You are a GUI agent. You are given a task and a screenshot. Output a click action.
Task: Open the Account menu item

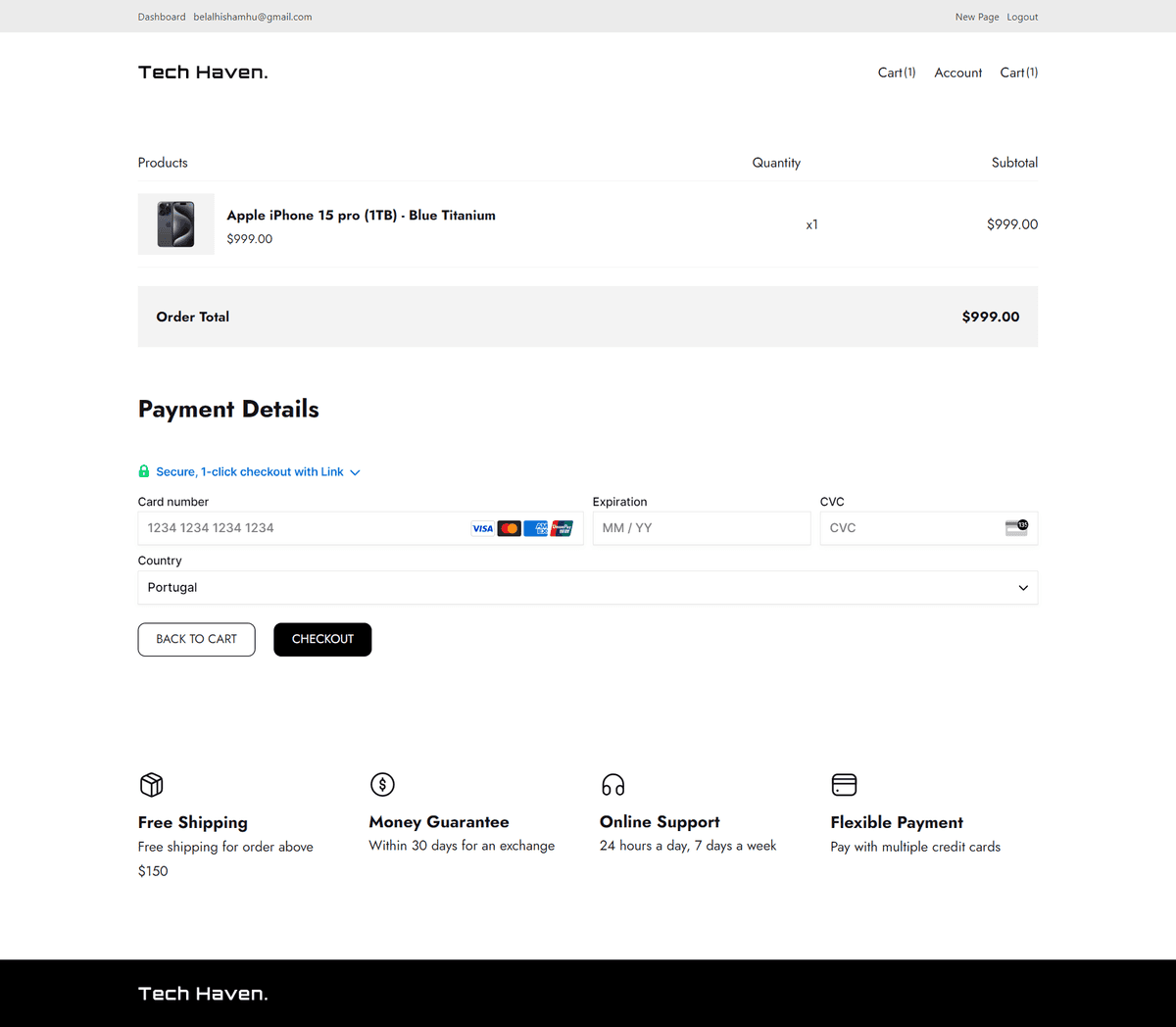(x=957, y=73)
